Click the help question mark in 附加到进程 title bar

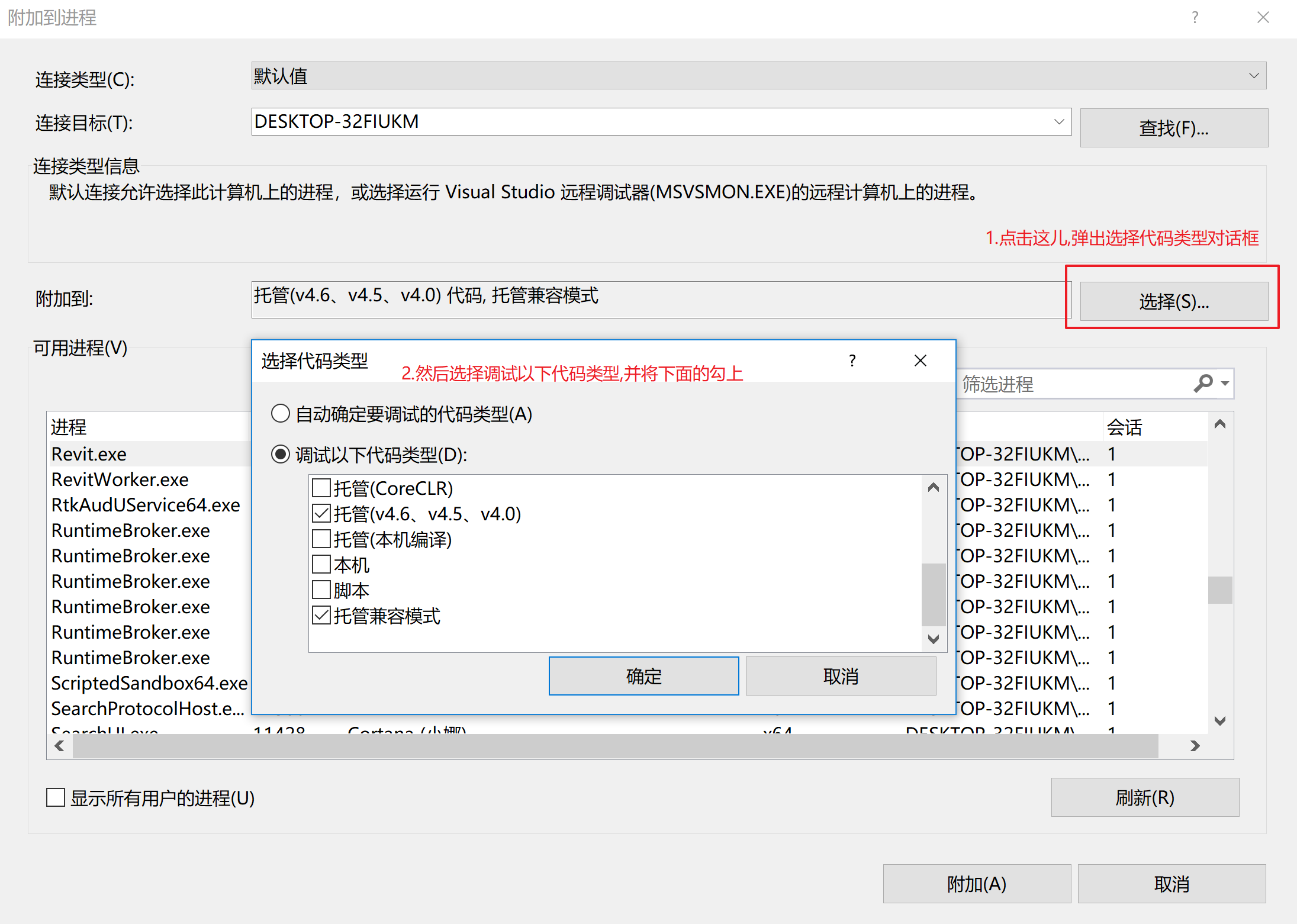(x=1195, y=18)
